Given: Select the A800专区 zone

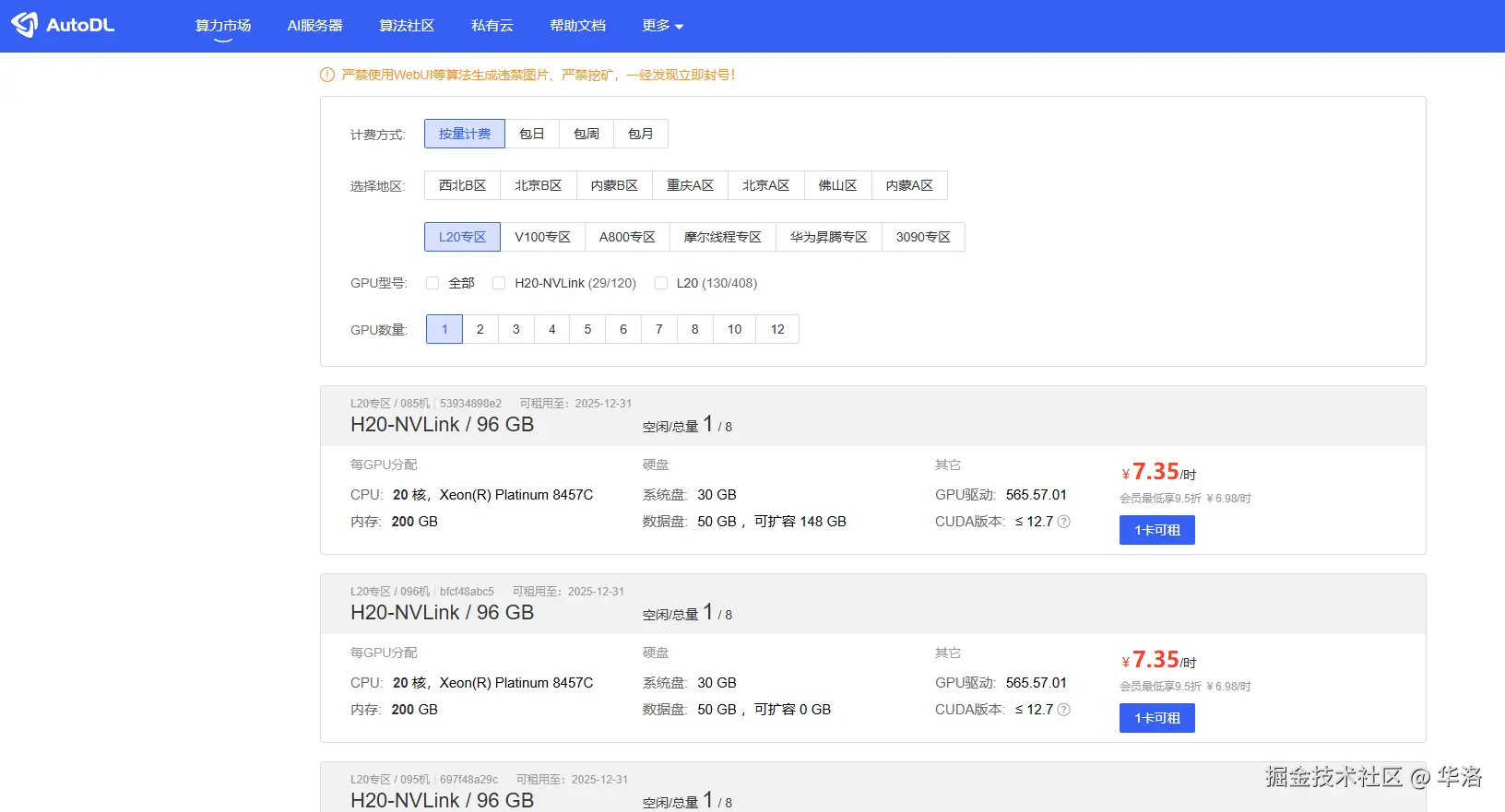Looking at the screenshot, I should pos(627,237).
